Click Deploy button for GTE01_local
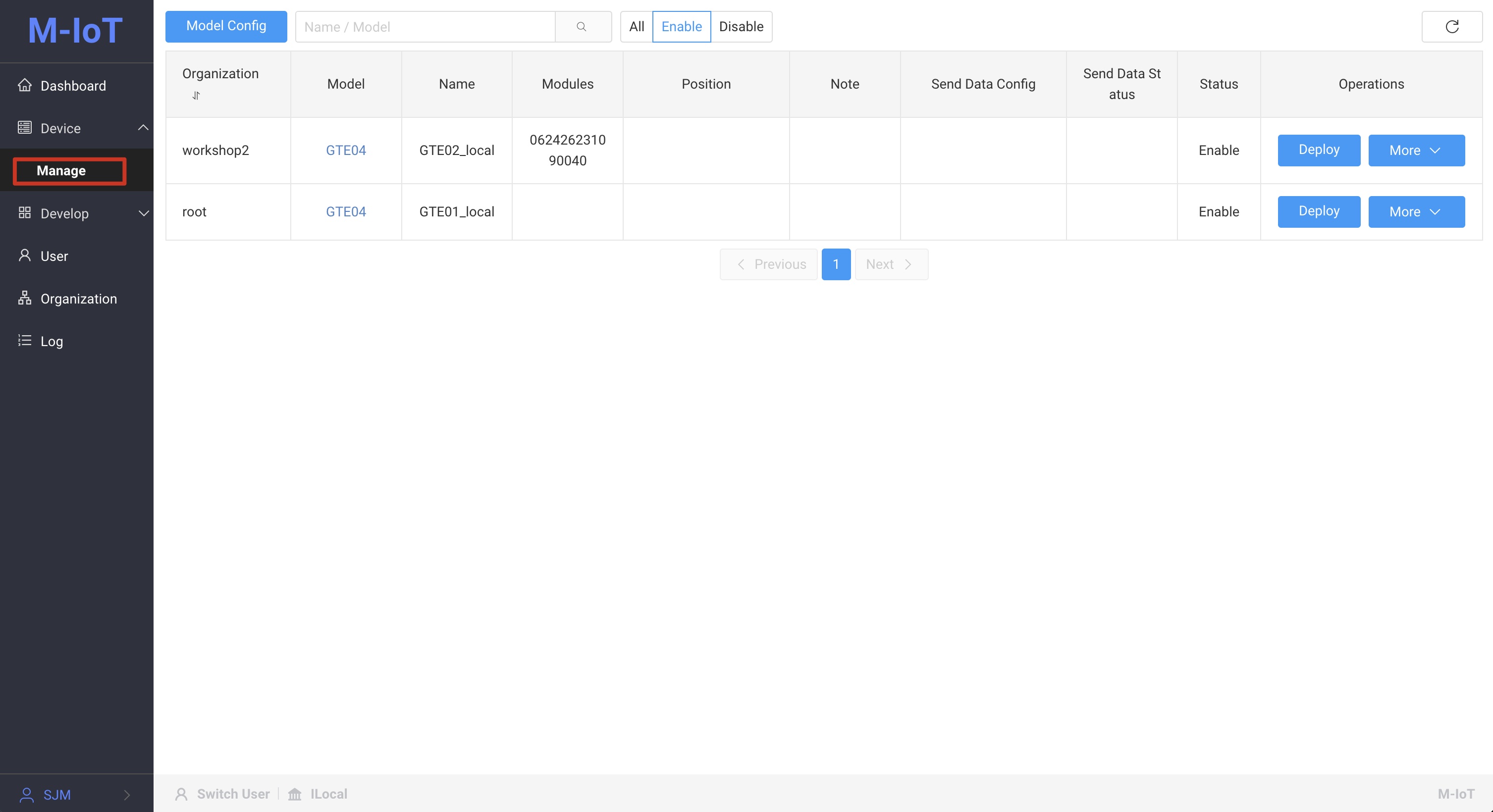This screenshot has width=1493, height=812. [x=1318, y=211]
